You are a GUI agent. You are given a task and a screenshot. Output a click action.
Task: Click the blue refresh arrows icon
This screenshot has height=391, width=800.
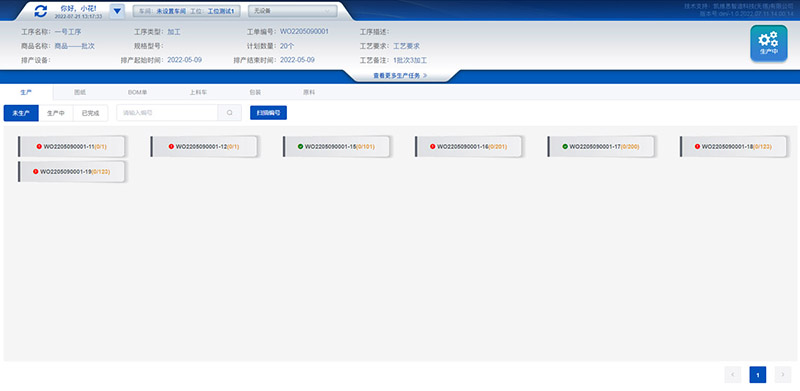coord(41,11)
